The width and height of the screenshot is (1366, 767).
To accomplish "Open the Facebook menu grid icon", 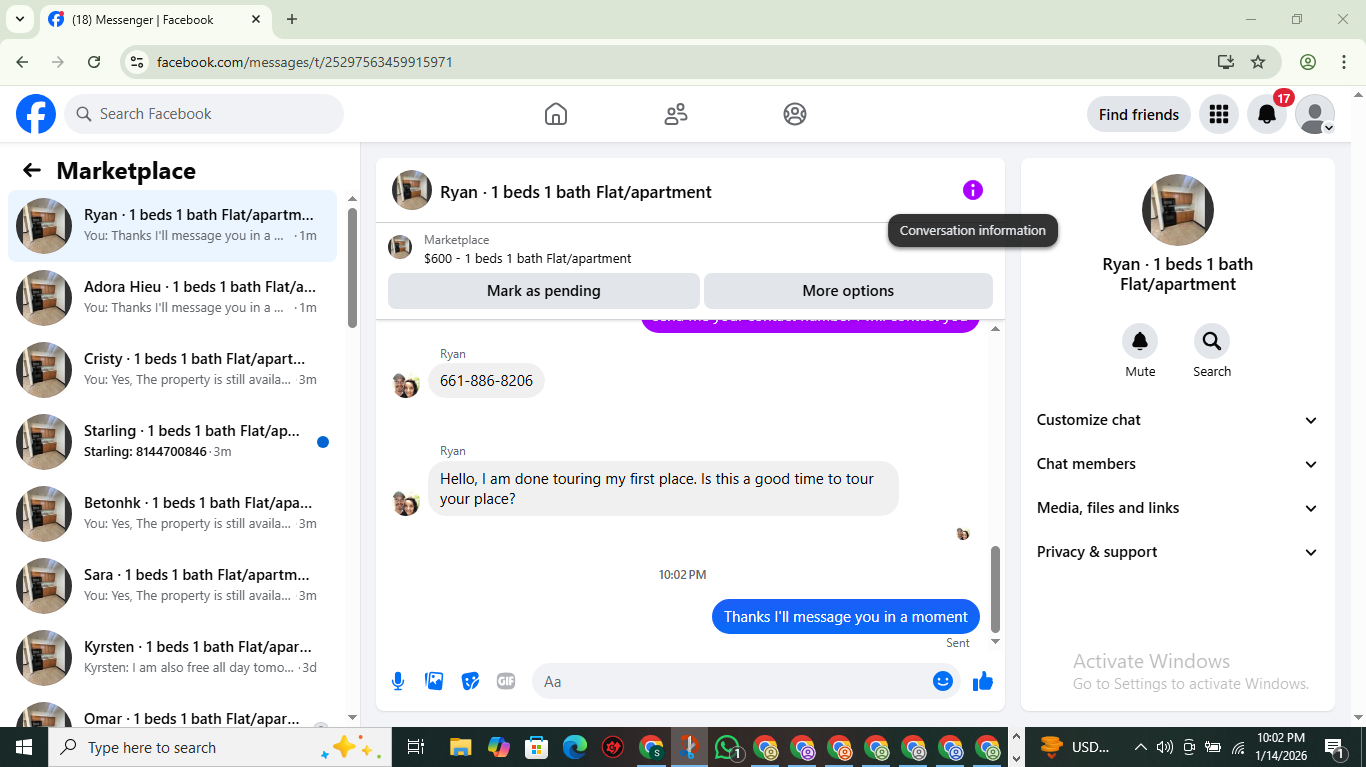I will tap(1218, 114).
